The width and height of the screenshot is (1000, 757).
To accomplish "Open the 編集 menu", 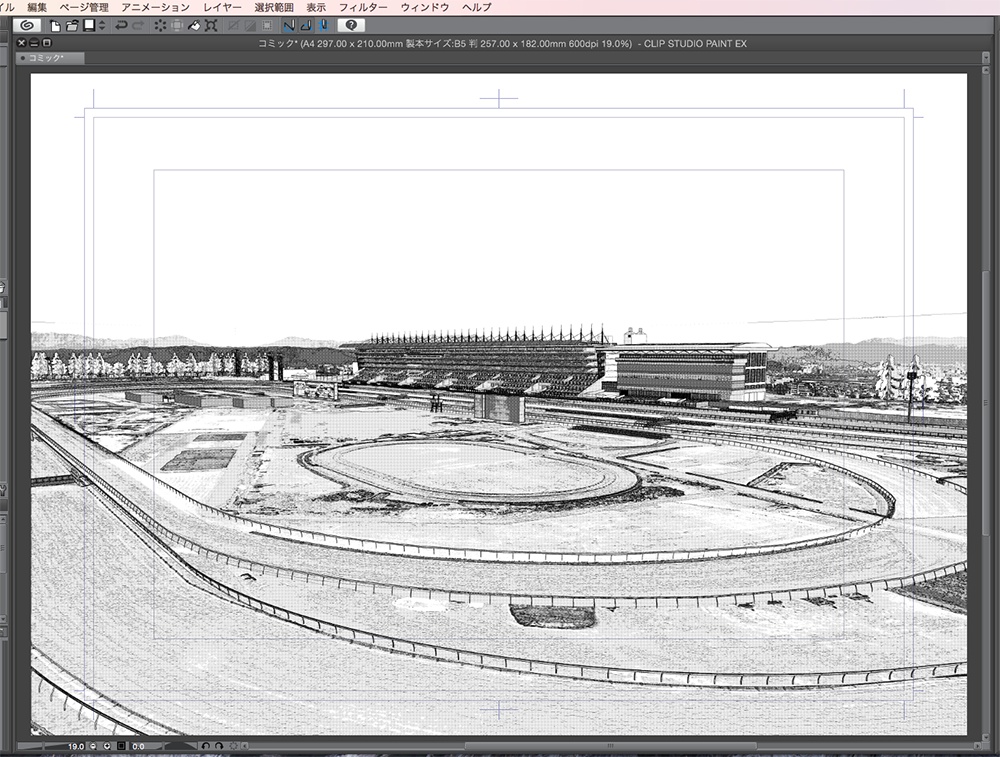I will pyautogui.click(x=37, y=7).
